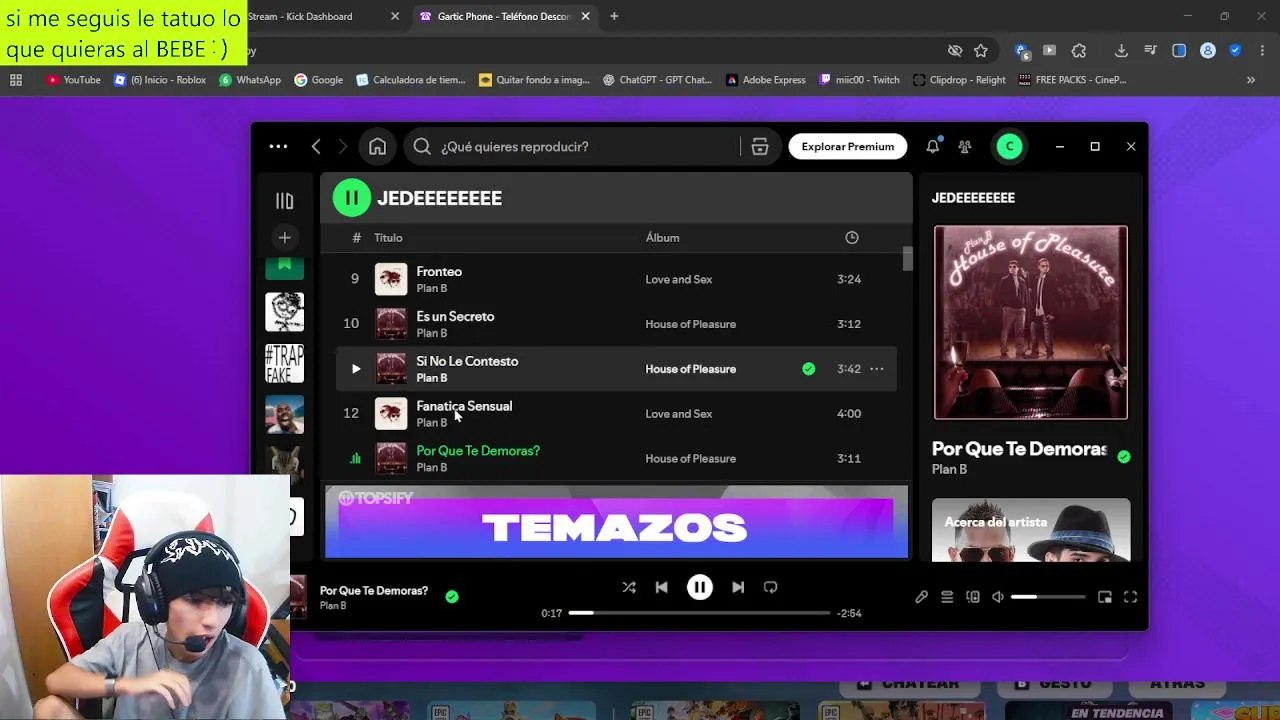1280x720 pixels.
Task: Close the Gartic Phone browser tab
Action: [585, 16]
